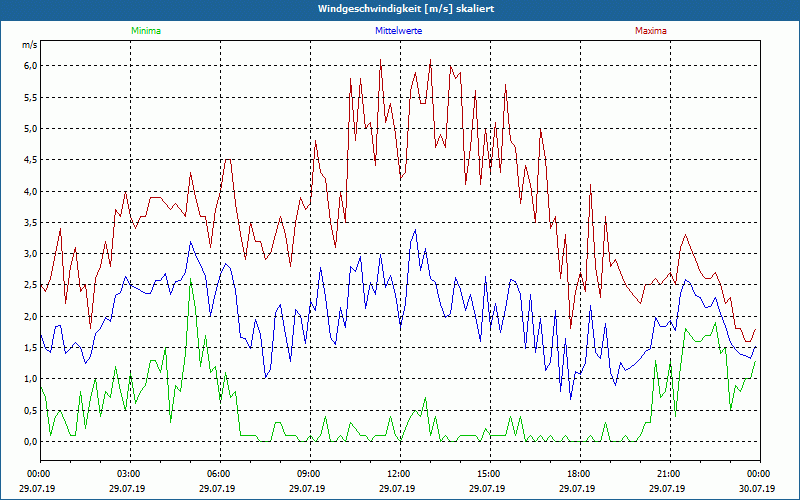Click the '30.07.19' date label
The image size is (800, 500).
(x=759, y=488)
